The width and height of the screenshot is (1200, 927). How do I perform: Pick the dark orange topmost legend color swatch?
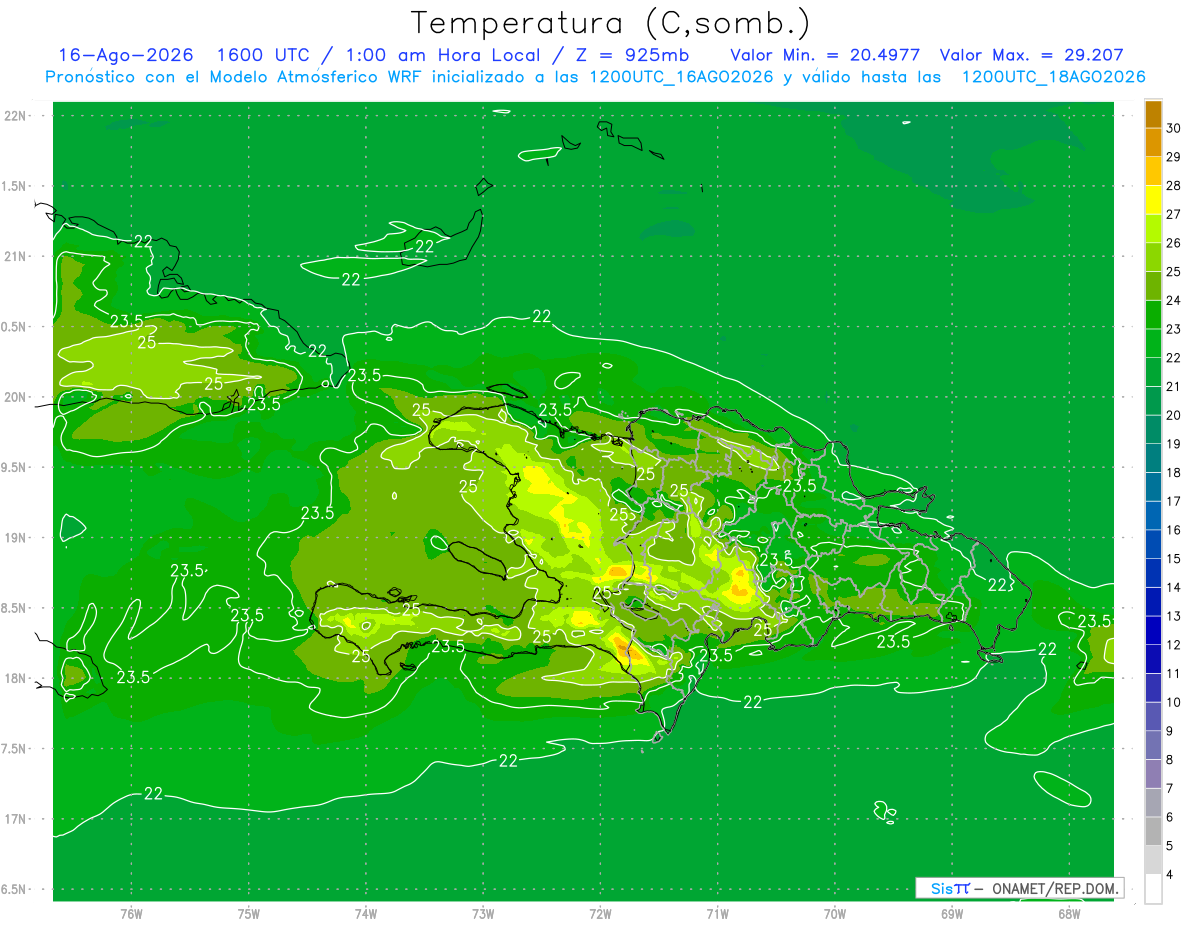pyautogui.click(x=1153, y=114)
